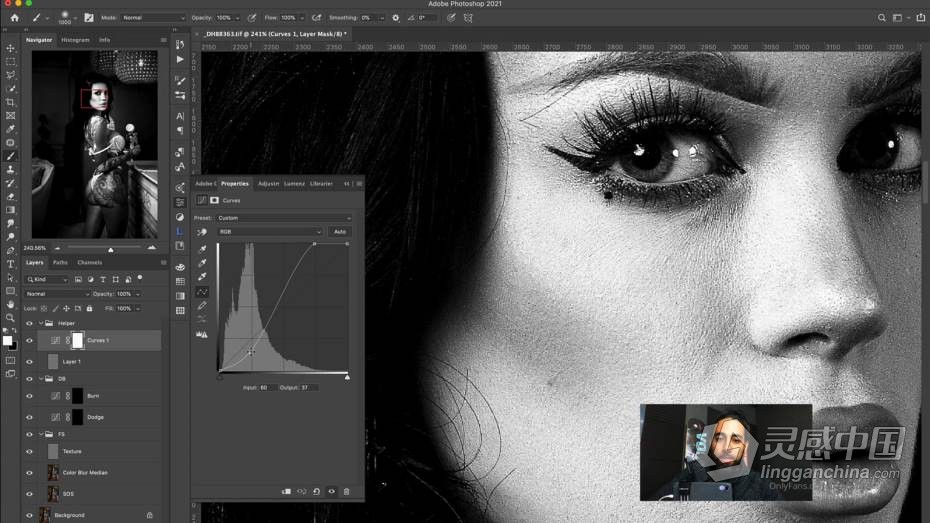Hide the Burn layer
Viewport: 930px width, 523px height.
pos(29,396)
